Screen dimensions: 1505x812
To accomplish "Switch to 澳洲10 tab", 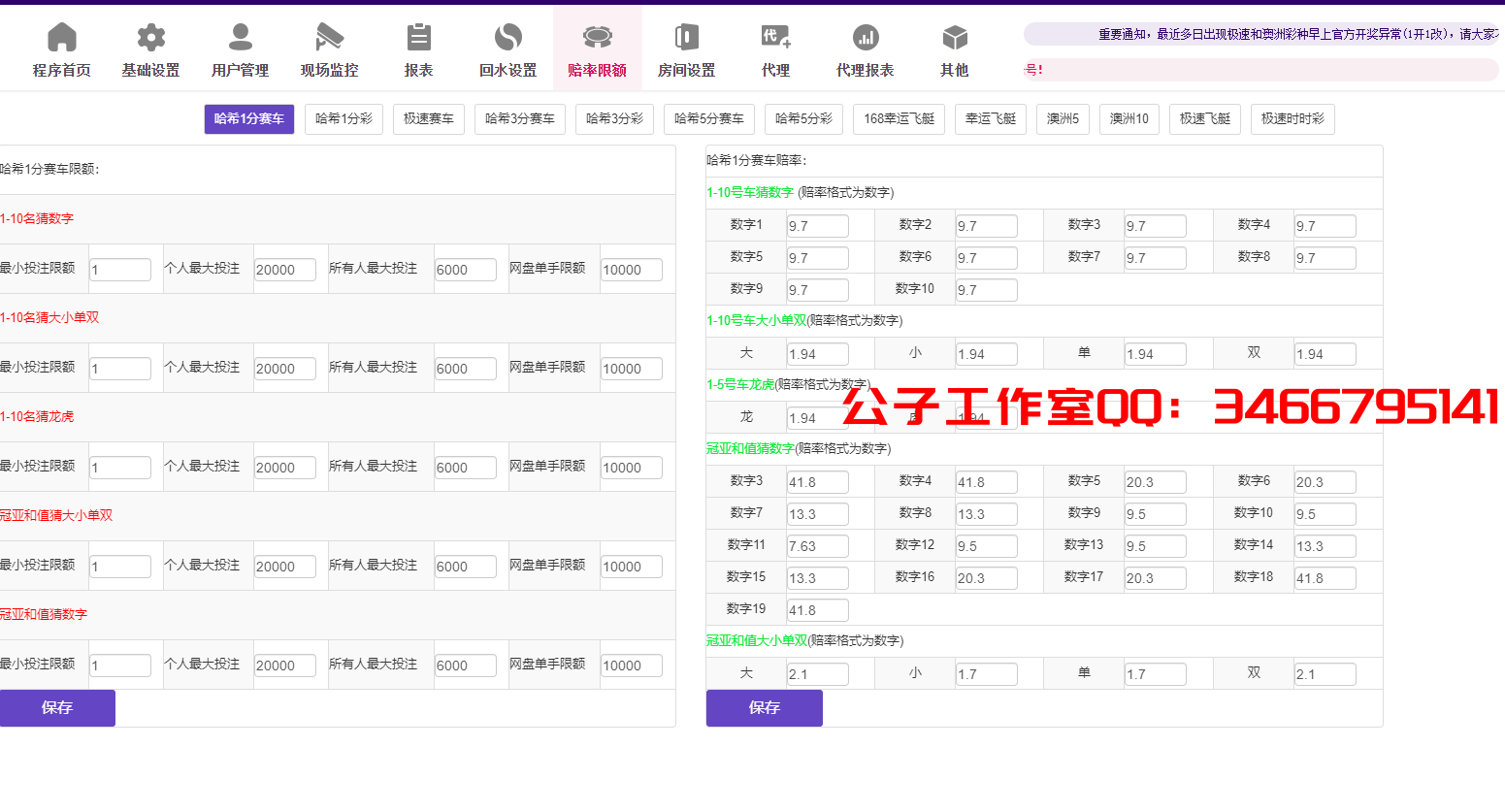I will coord(1129,118).
